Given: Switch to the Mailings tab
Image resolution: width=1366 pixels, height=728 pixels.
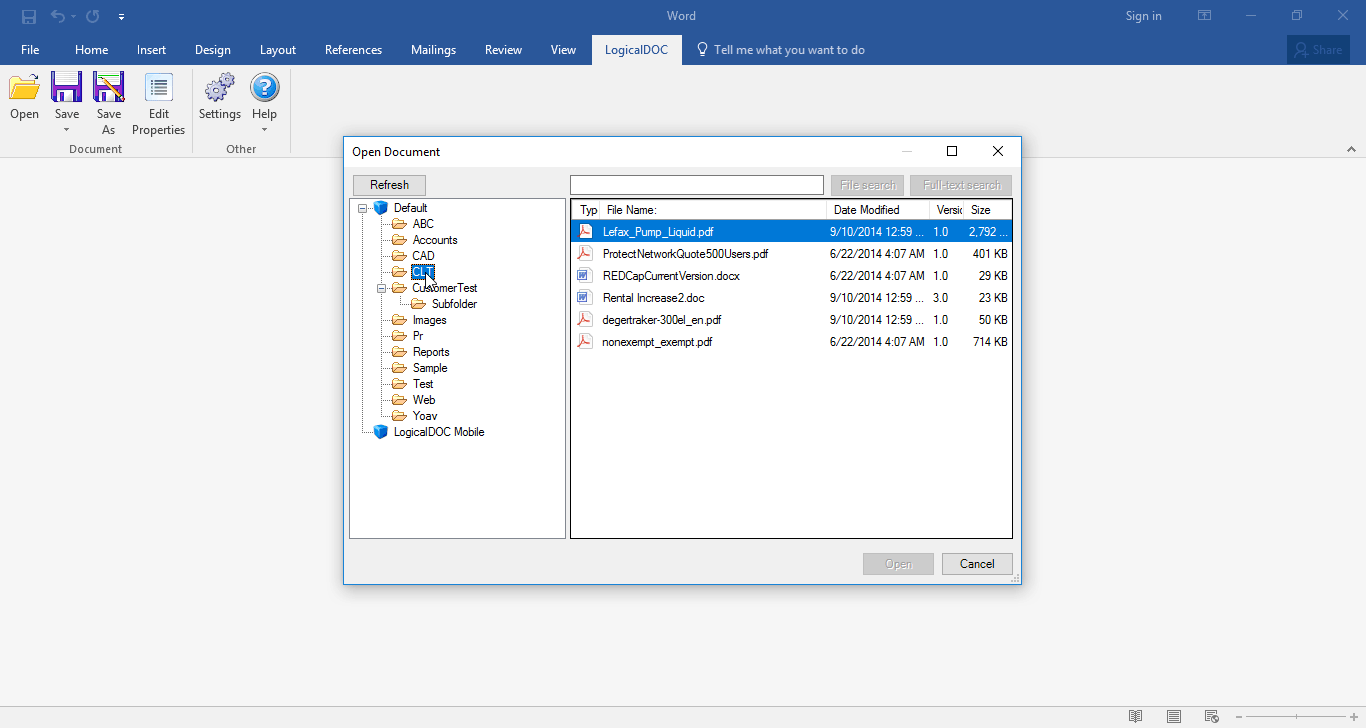Looking at the screenshot, I should (433, 50).
